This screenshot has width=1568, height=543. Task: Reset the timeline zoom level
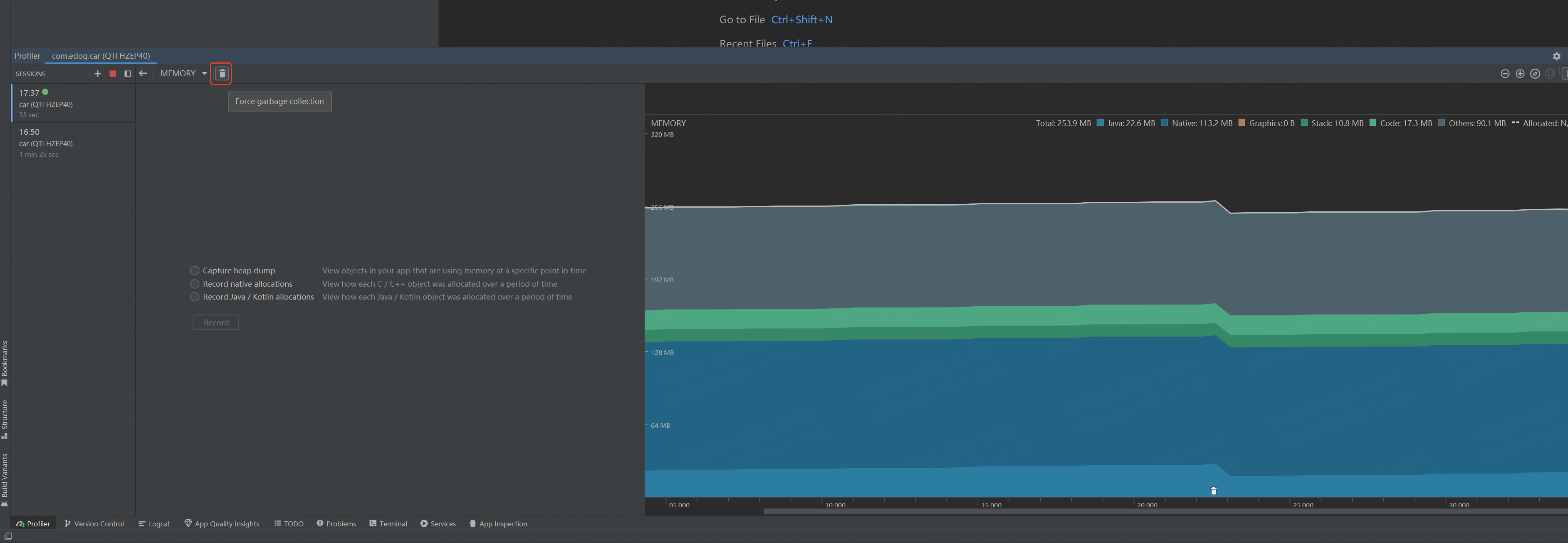click(1535, 74)
